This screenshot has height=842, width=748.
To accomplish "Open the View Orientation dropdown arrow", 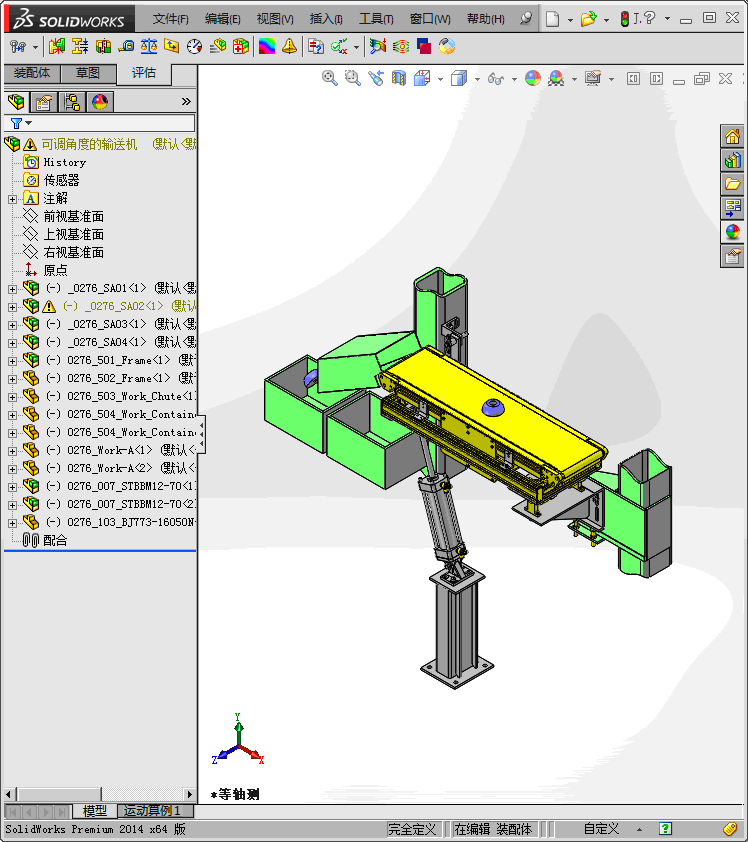I will (440, 79).
